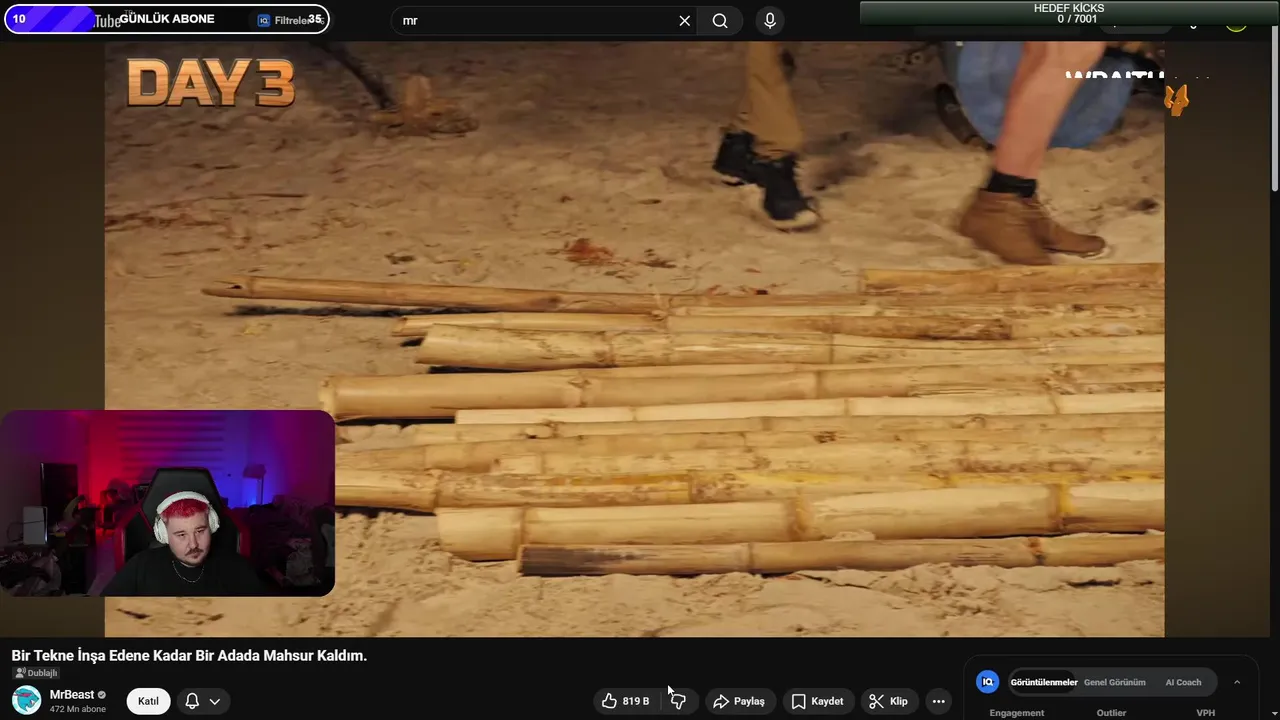The height and width of the screenshot is (720, 1280).
Task: Switch to the AI Coach tab
Action: point(1183,682)
